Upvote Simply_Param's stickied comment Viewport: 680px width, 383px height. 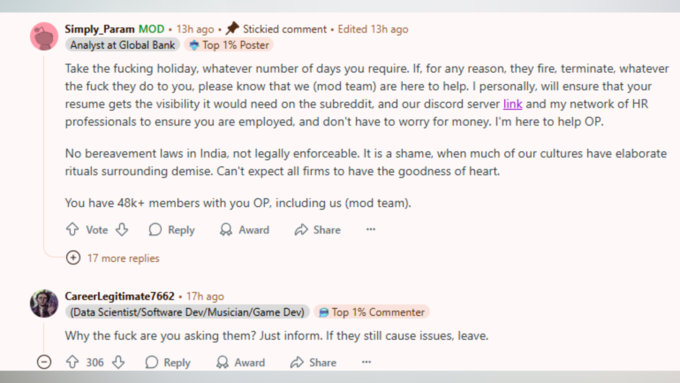[72, 229]
